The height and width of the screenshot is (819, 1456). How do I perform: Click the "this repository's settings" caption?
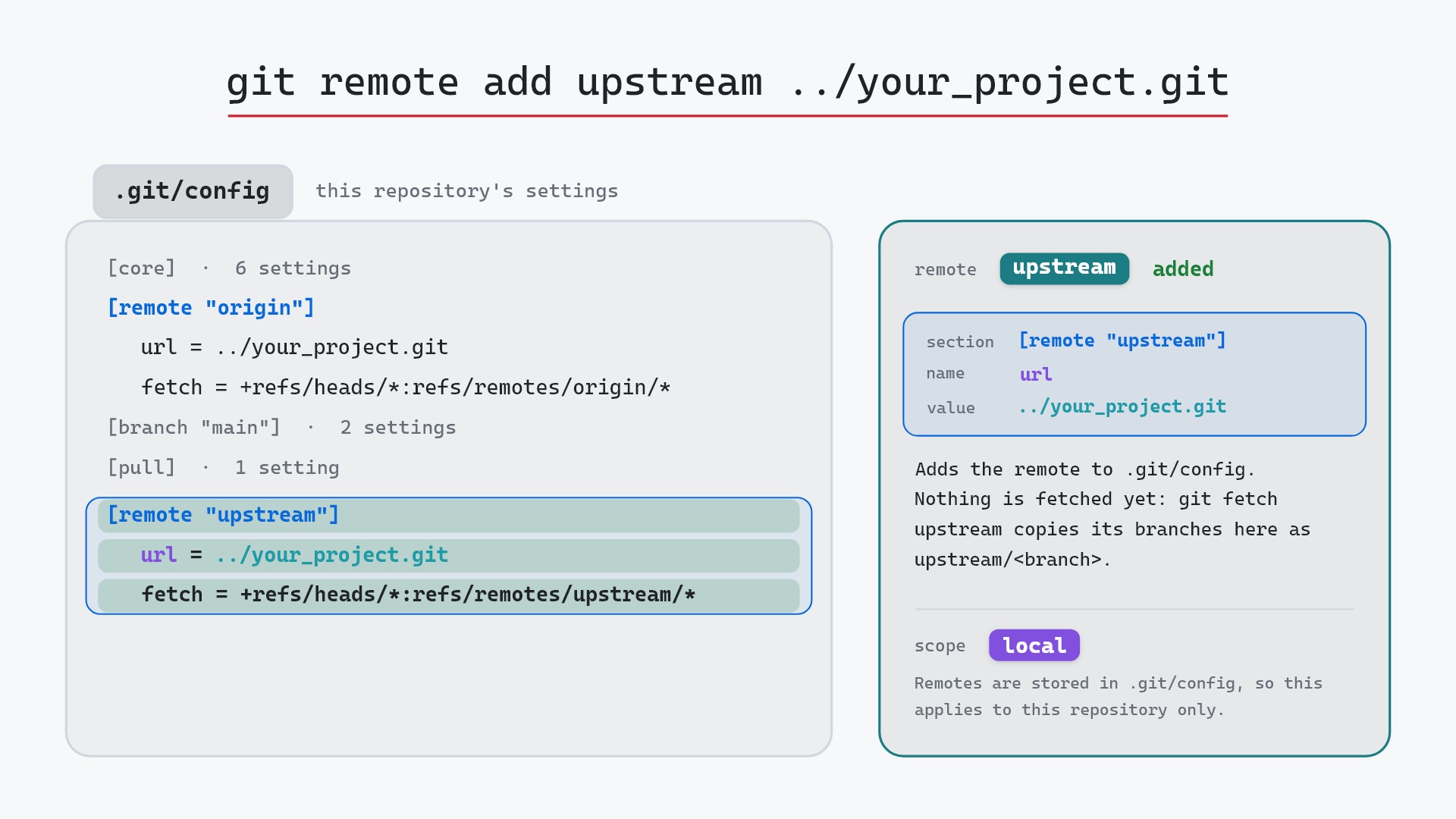tap(466, 191)
